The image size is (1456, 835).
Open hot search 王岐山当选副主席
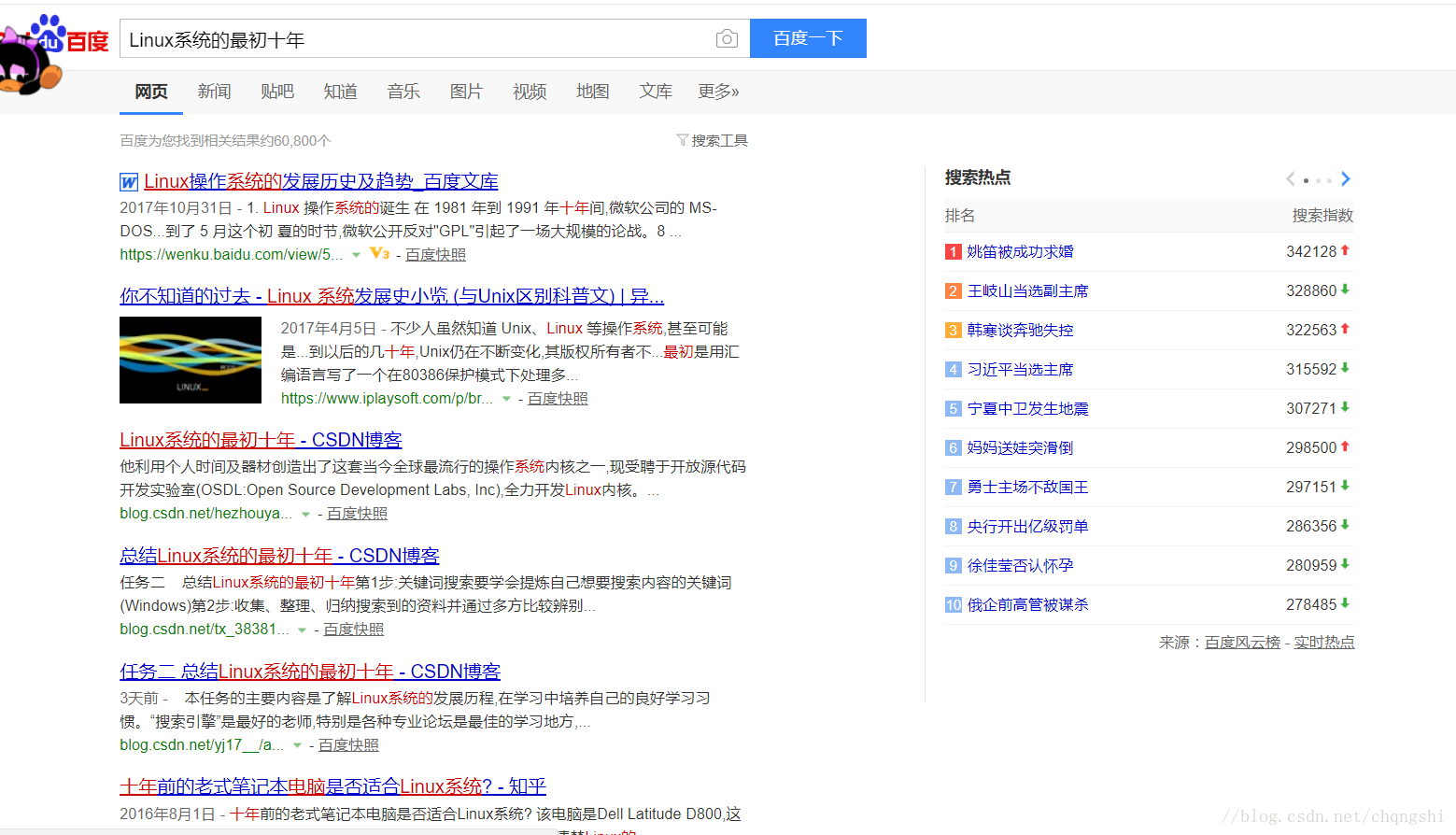tap(1027, 290)
